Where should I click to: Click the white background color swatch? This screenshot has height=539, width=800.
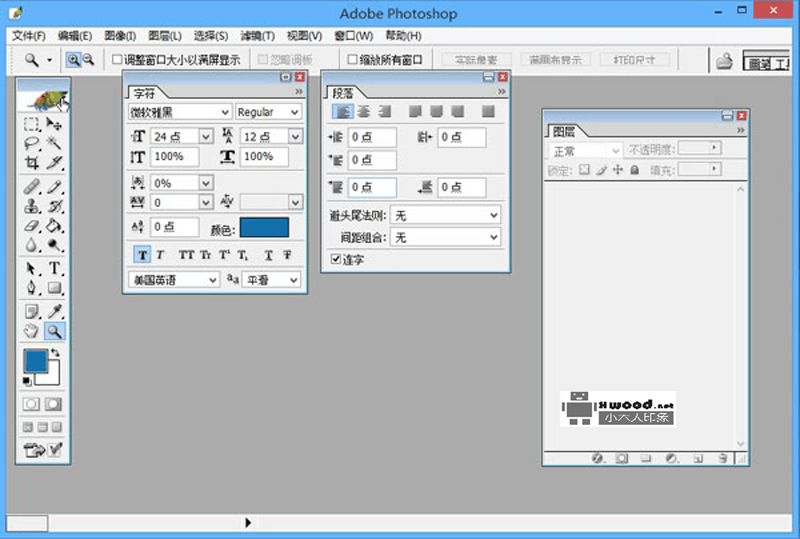pyautogui.click(x=52, y=377)
